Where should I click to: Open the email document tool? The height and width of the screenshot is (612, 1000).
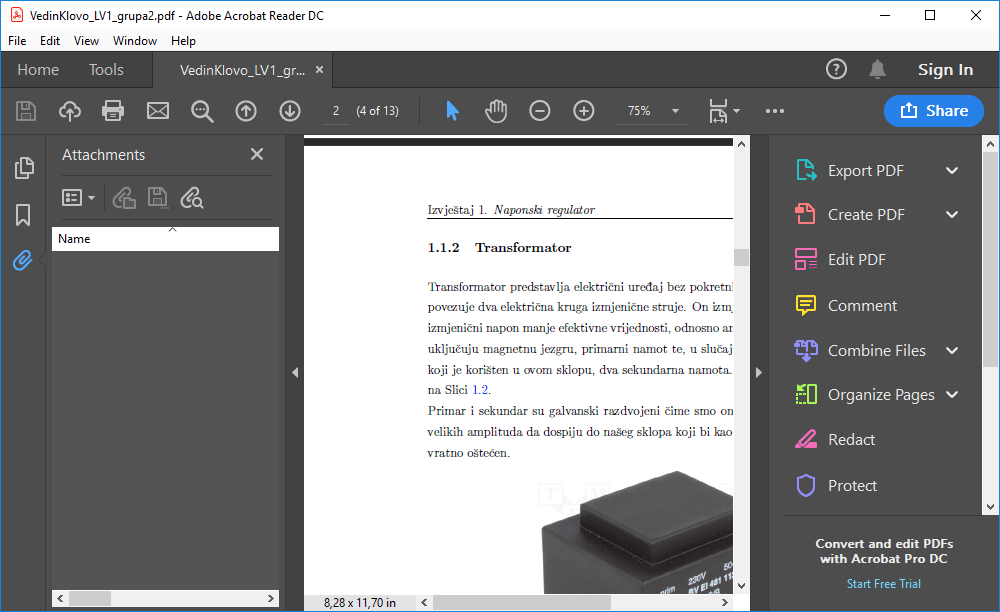click(x=157, y=111)
